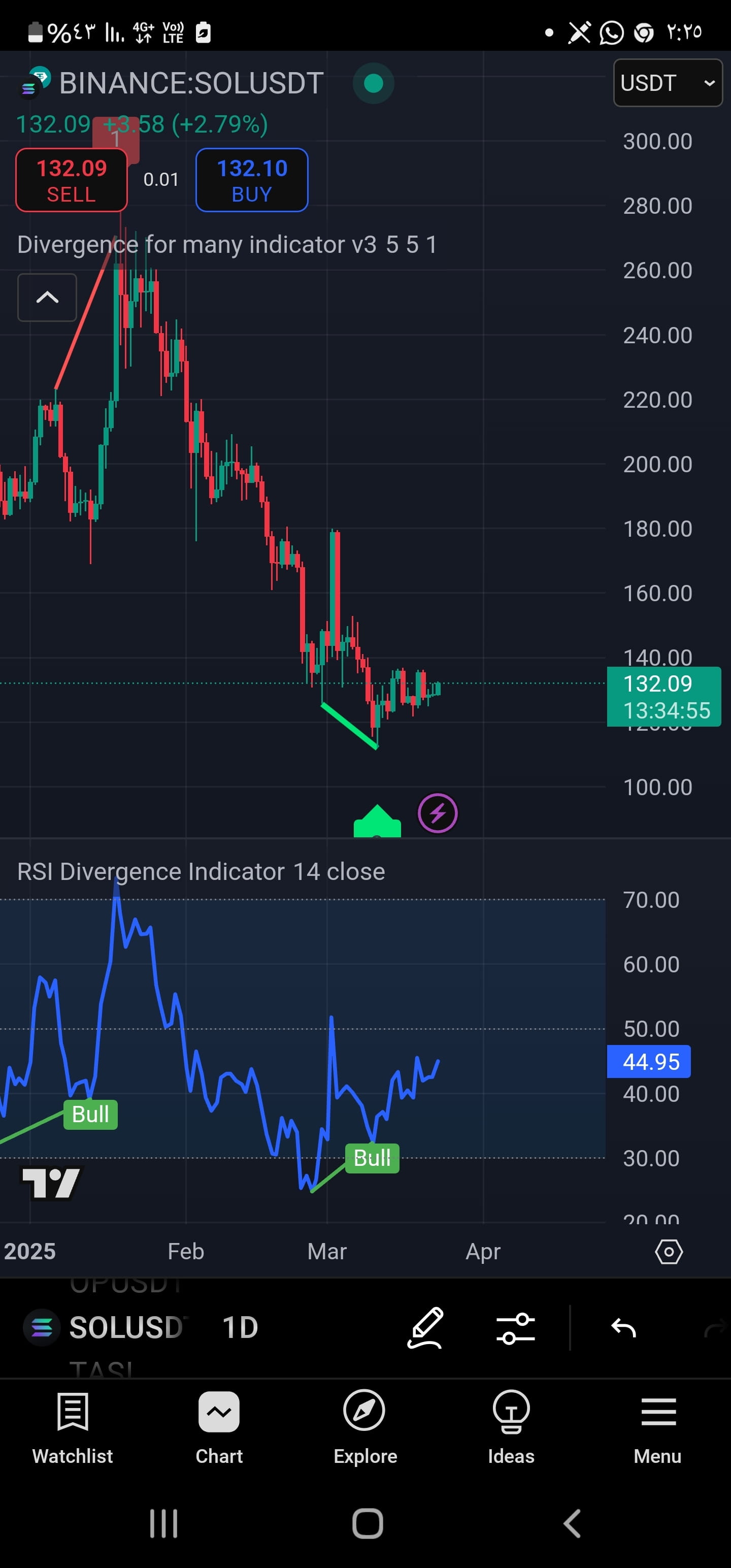Tap the Solana icon beside SOLUSD in the toolbar
This screenshot has width=731, height=1568.
[x=42, y=1327]
